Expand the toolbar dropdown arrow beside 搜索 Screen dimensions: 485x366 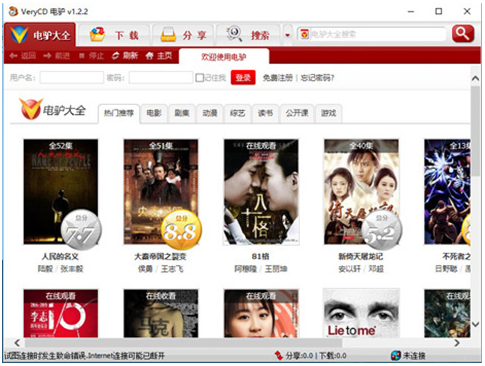[287, 35]
